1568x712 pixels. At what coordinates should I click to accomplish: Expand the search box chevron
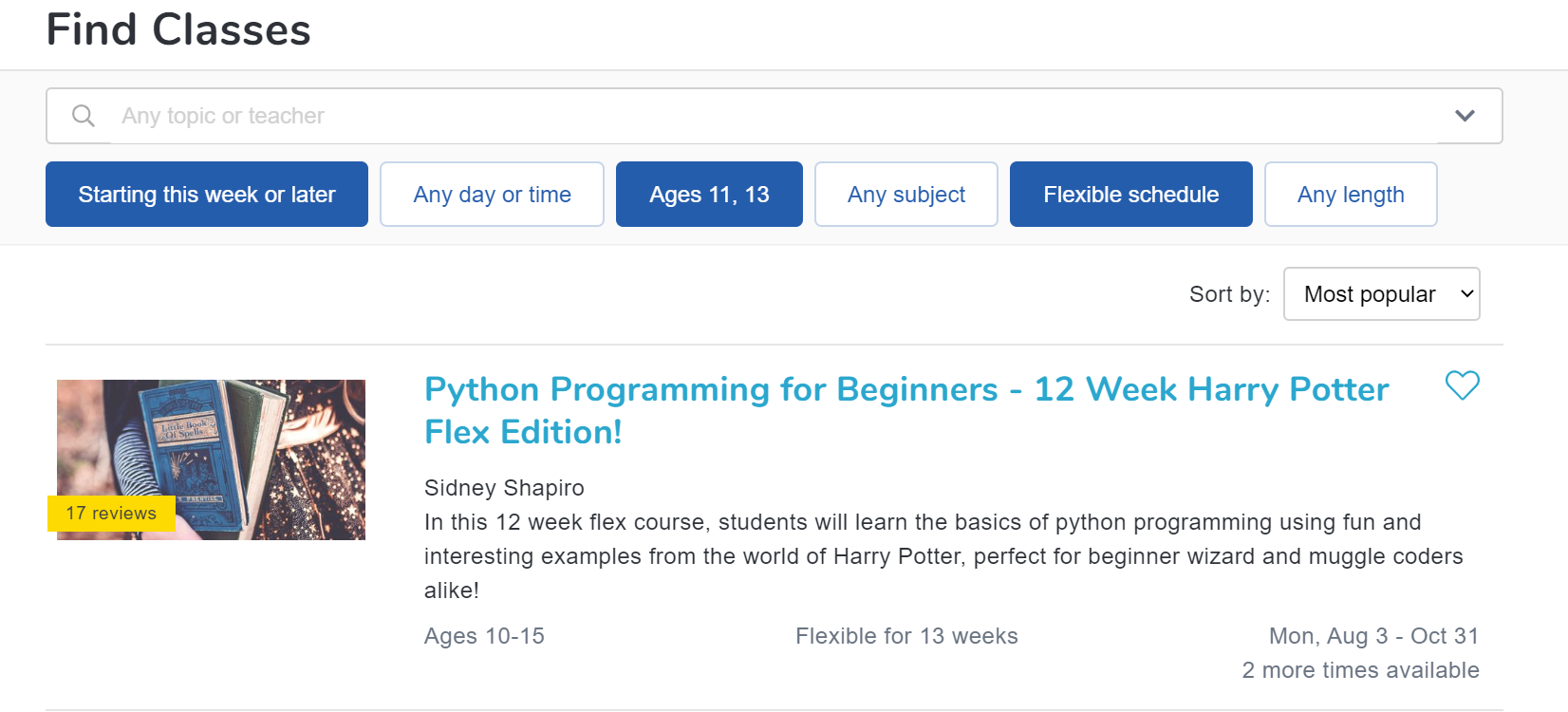click(1465, 116)
